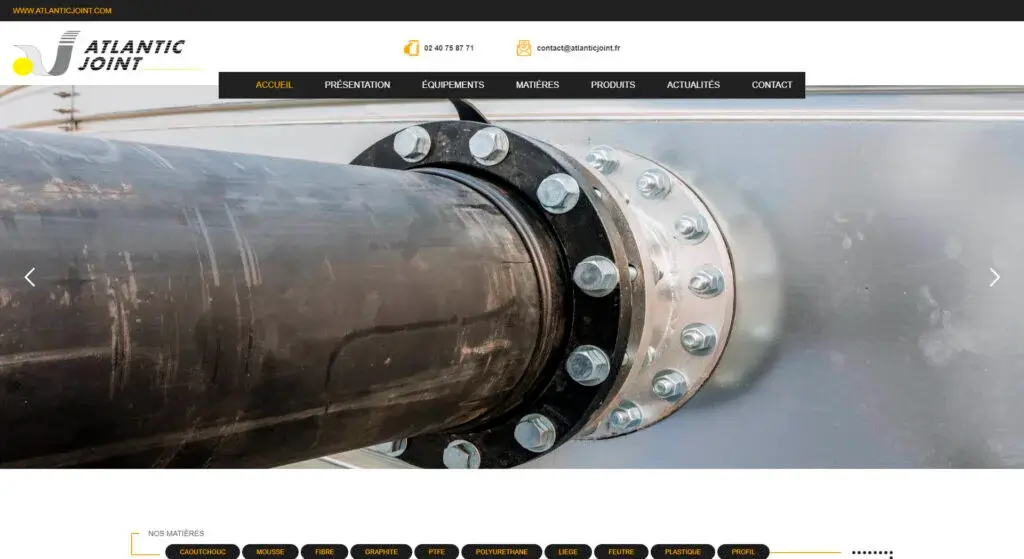1024x559 pixels.
Task: Click the envelope email icon
Action: [524, 48]
